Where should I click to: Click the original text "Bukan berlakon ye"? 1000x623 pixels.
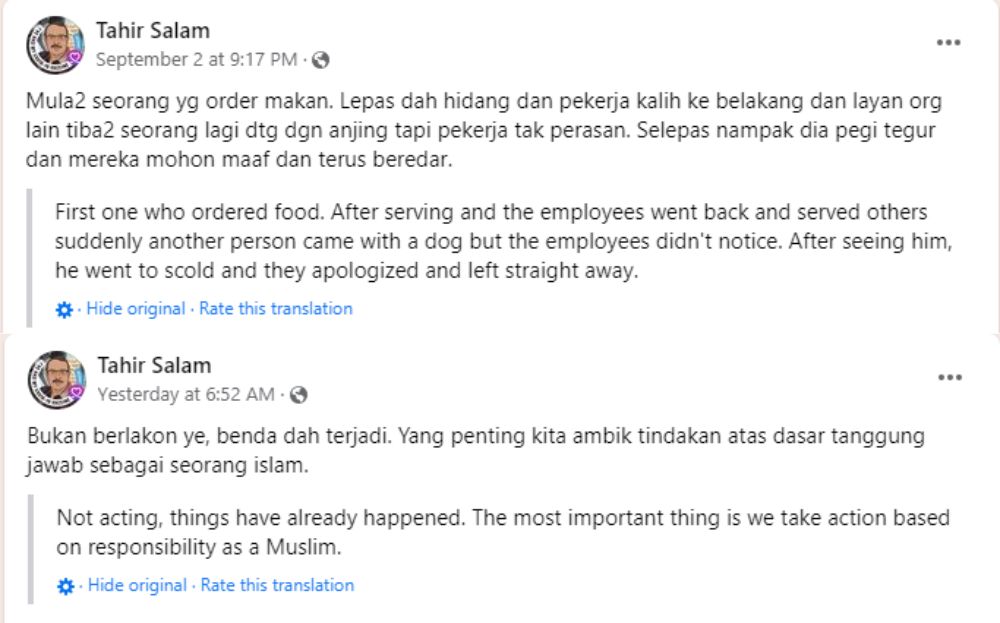(x=100, y=437)
